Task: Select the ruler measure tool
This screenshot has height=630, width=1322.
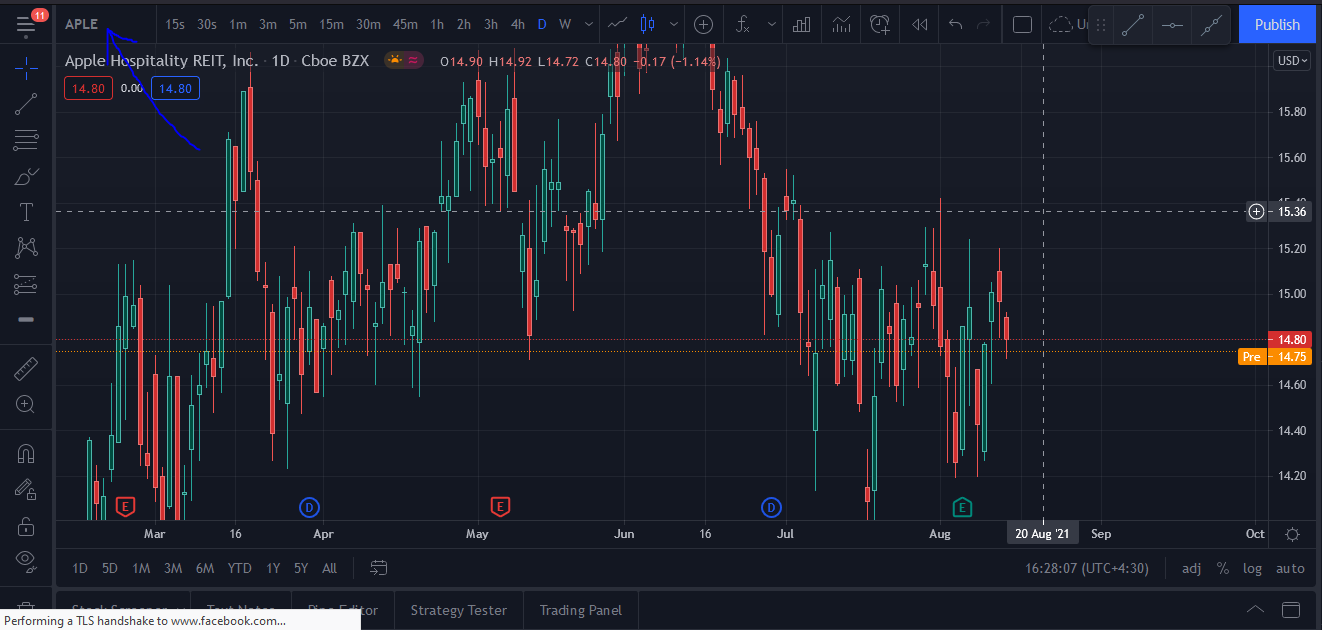Action: click(x=26, y=370)
